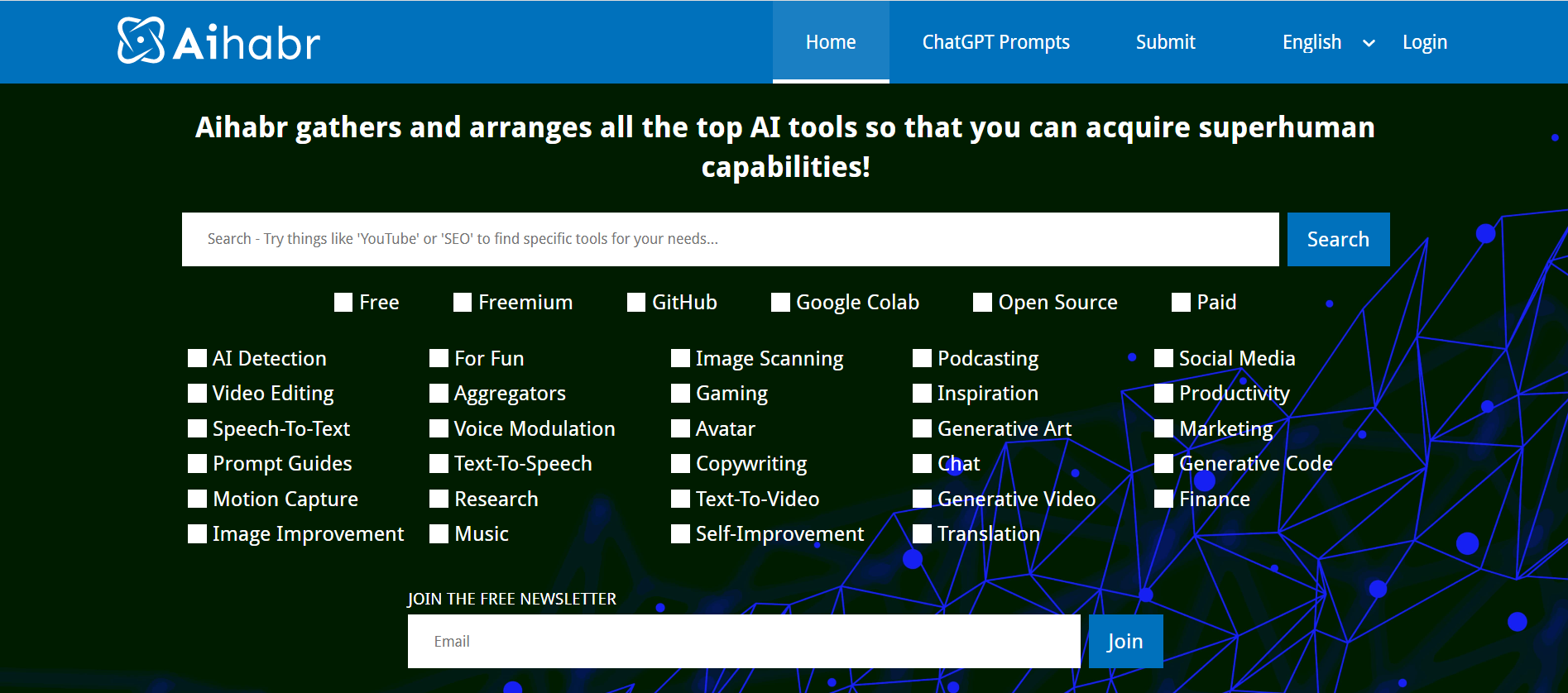Check the Generative Art category
The height and width of the screenshot is (693, 1568).
click(x=922, y=428)
